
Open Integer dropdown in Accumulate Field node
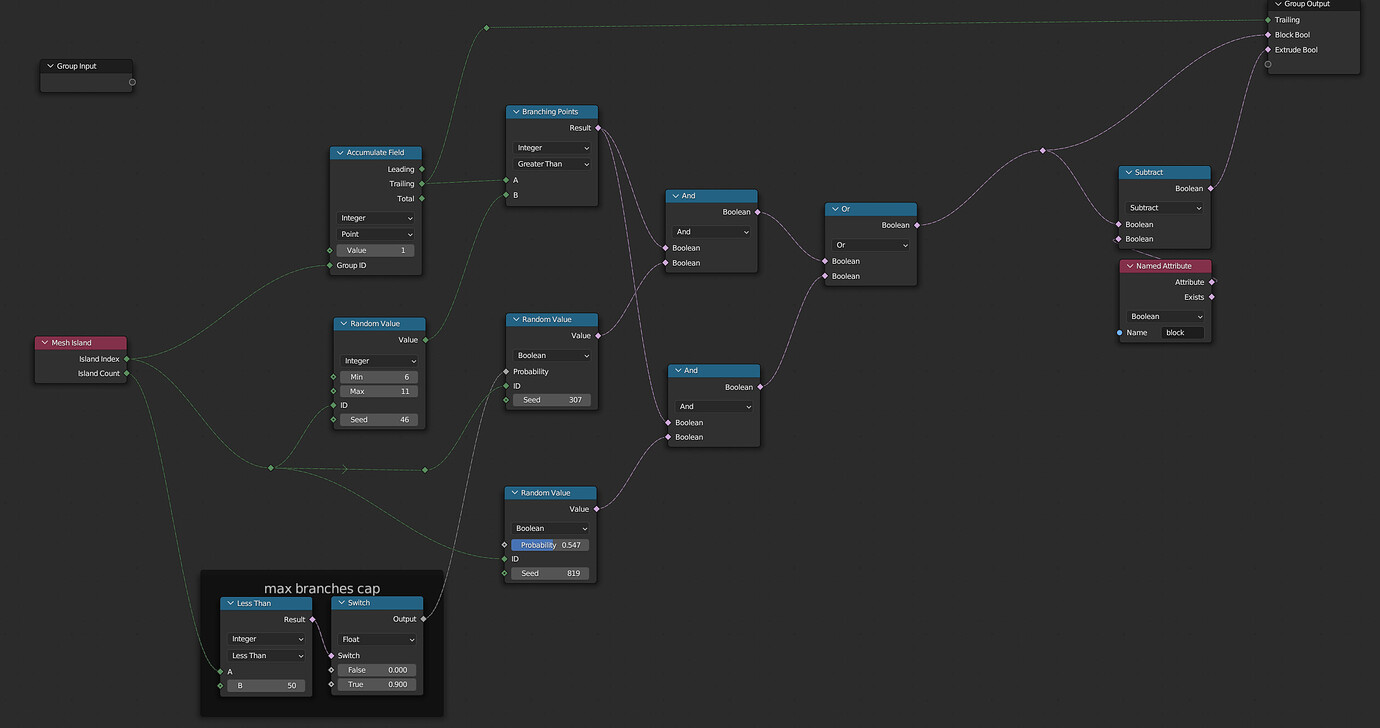376,218
